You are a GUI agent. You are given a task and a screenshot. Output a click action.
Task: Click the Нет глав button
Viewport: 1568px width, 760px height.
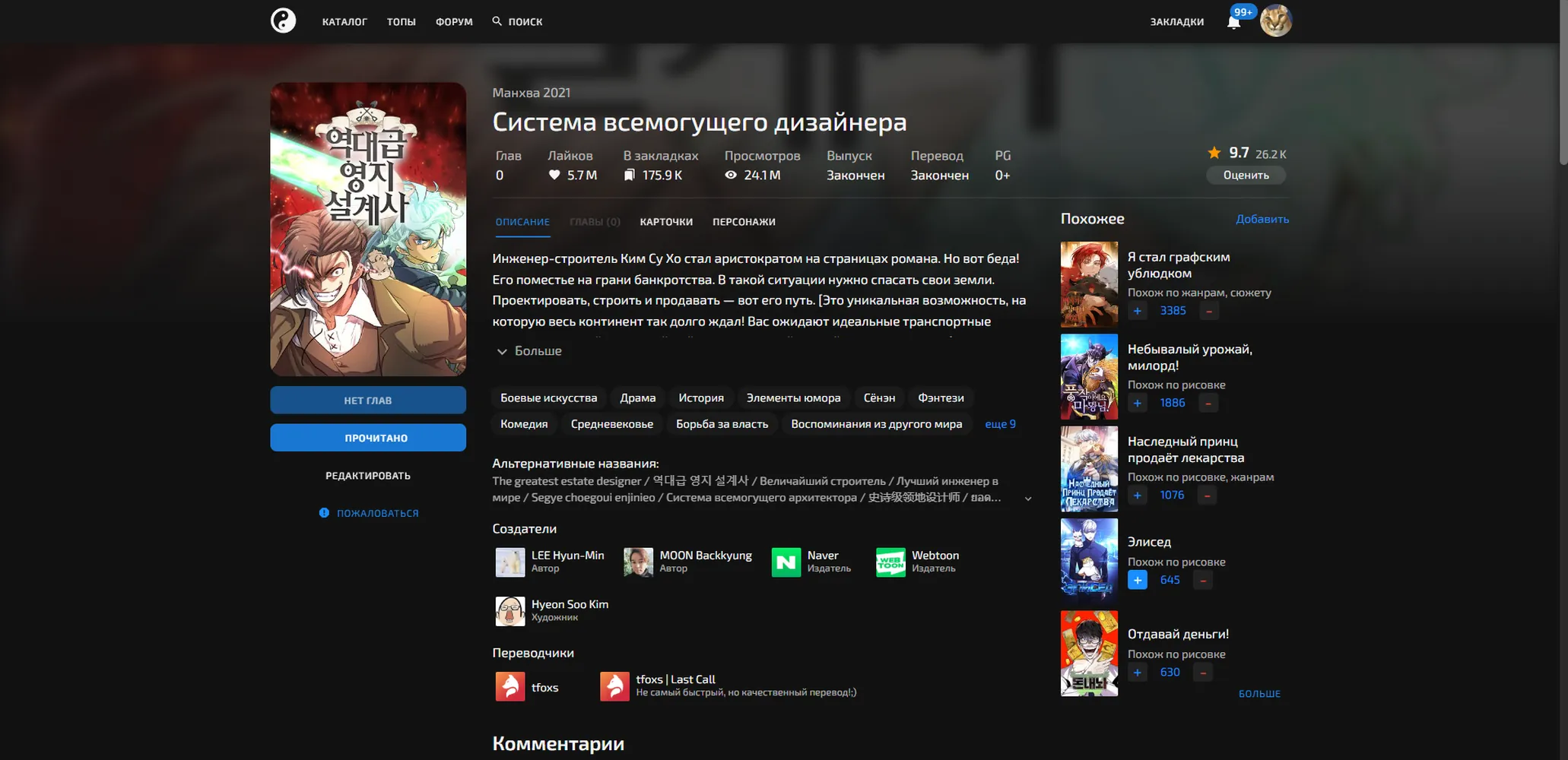coord(368,401)
